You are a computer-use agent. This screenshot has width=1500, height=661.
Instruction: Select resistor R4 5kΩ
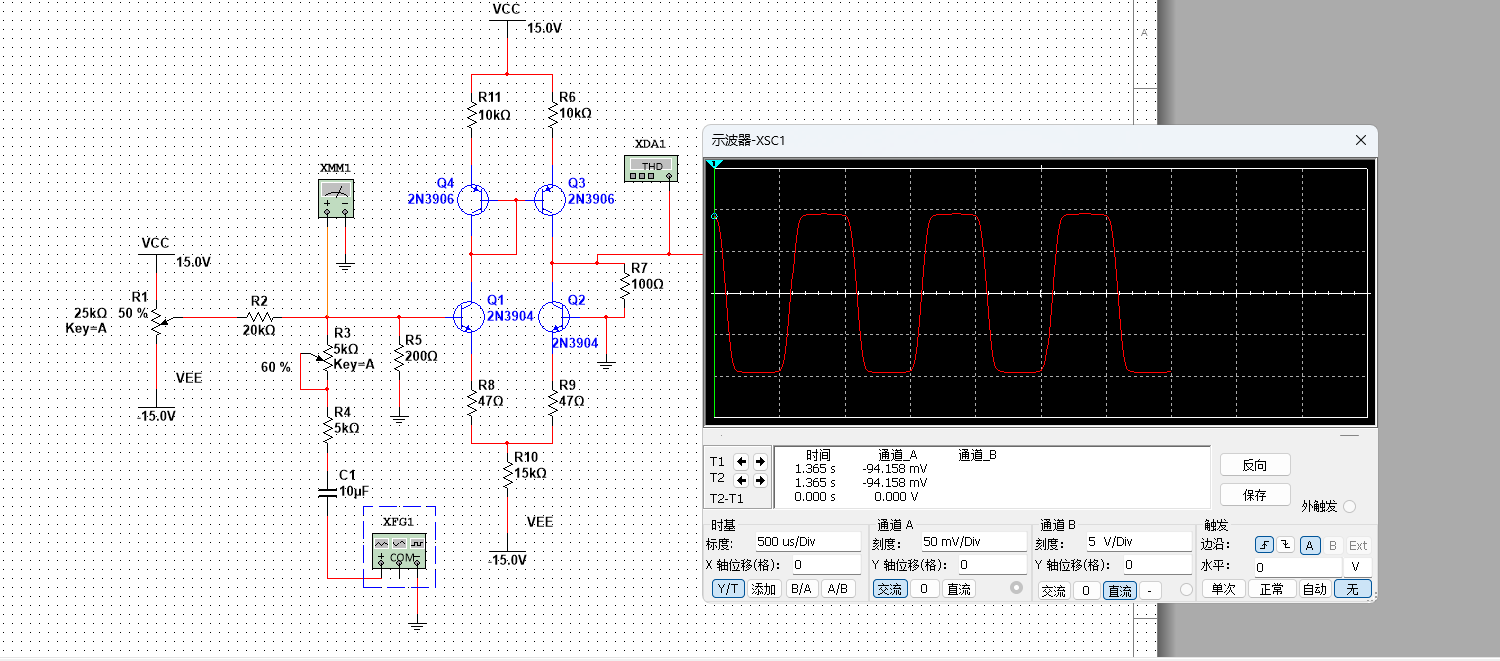click(327, 428)
